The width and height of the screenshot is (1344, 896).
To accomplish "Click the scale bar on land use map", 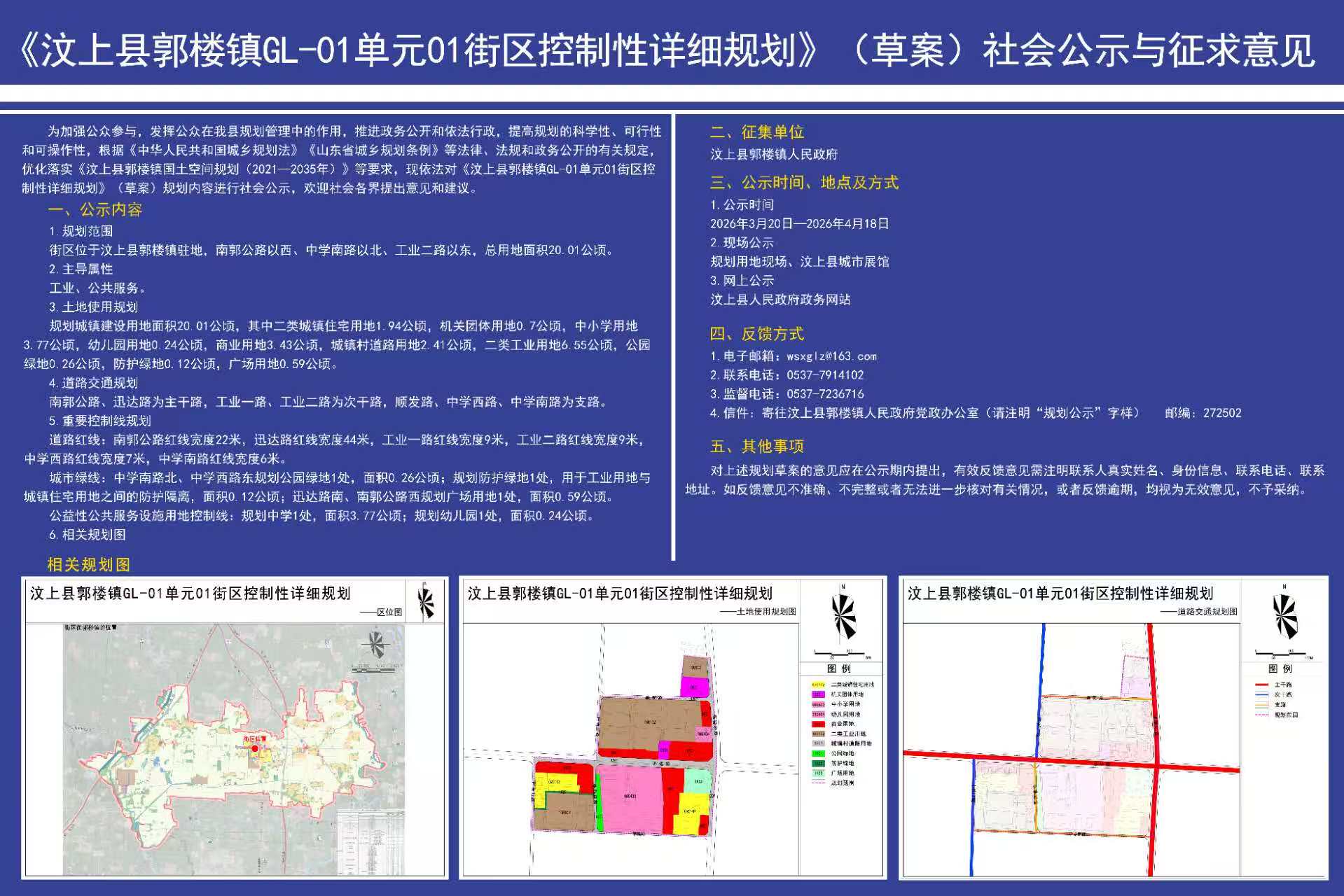I will pos(841,654).
